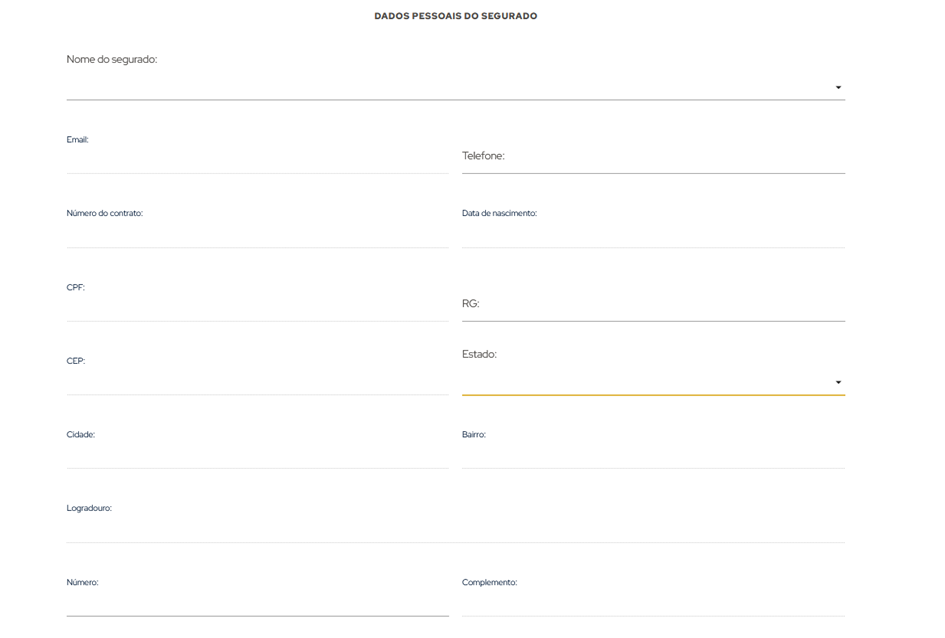The width and height of the screenshot is (945, 638).
Task: Click into the Email input field
Action: pos(257,161)
